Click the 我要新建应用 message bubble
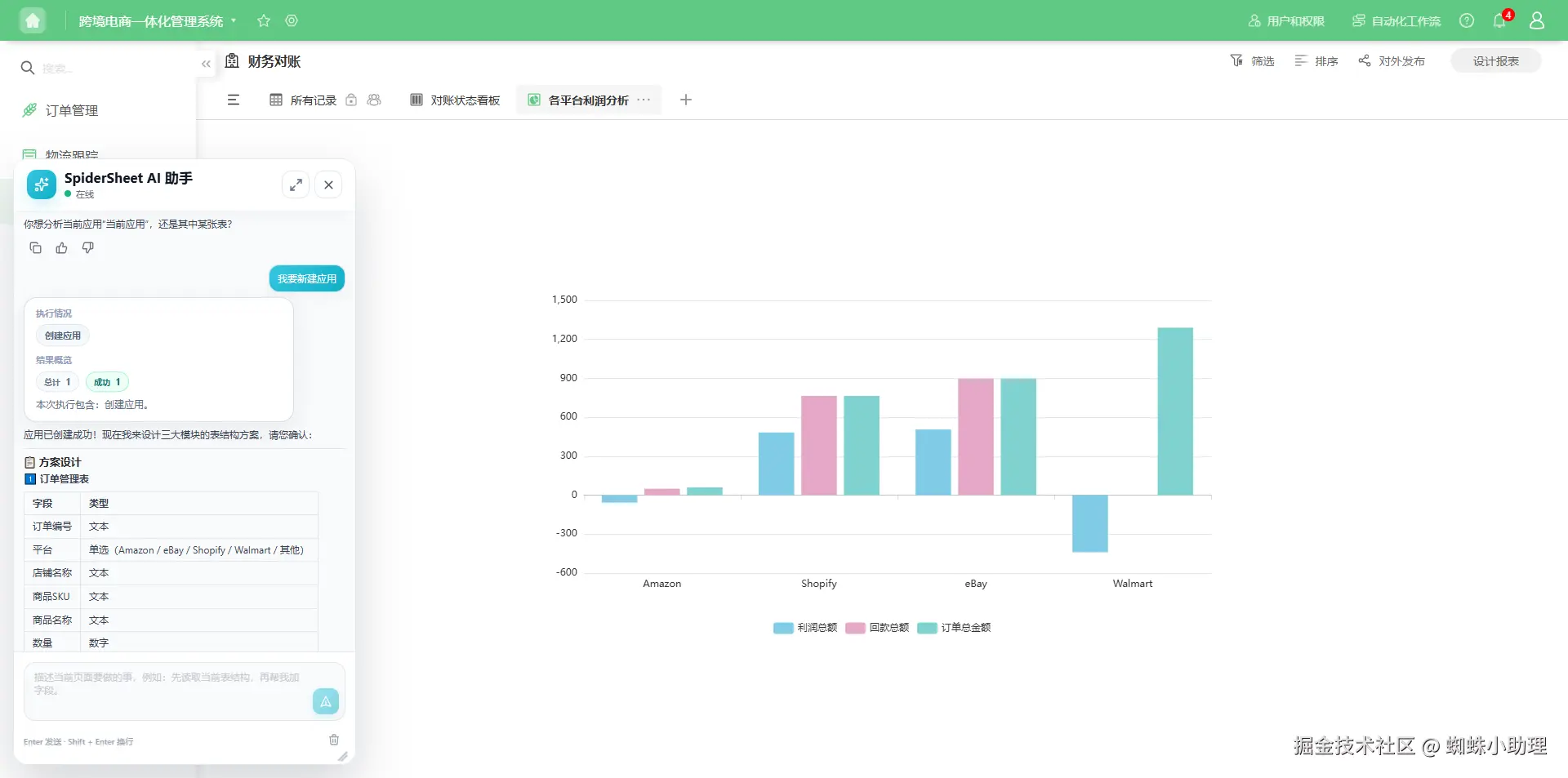1568x778 pixels. (x=307, y=279)
